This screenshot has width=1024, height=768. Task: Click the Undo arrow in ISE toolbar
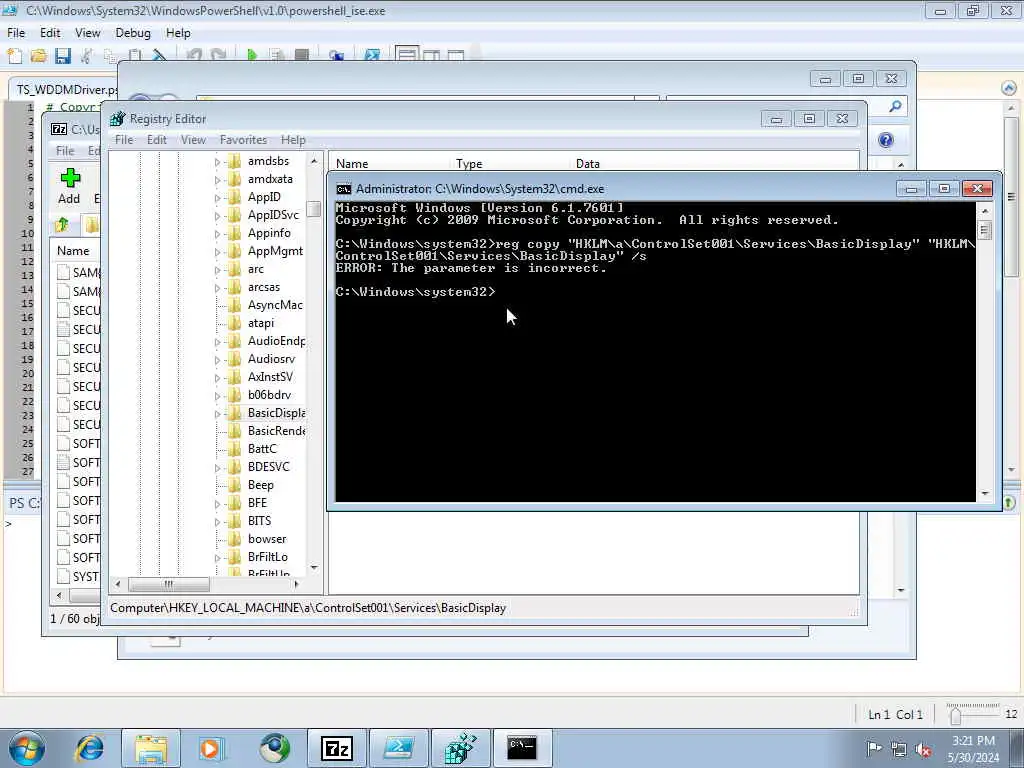194,56
